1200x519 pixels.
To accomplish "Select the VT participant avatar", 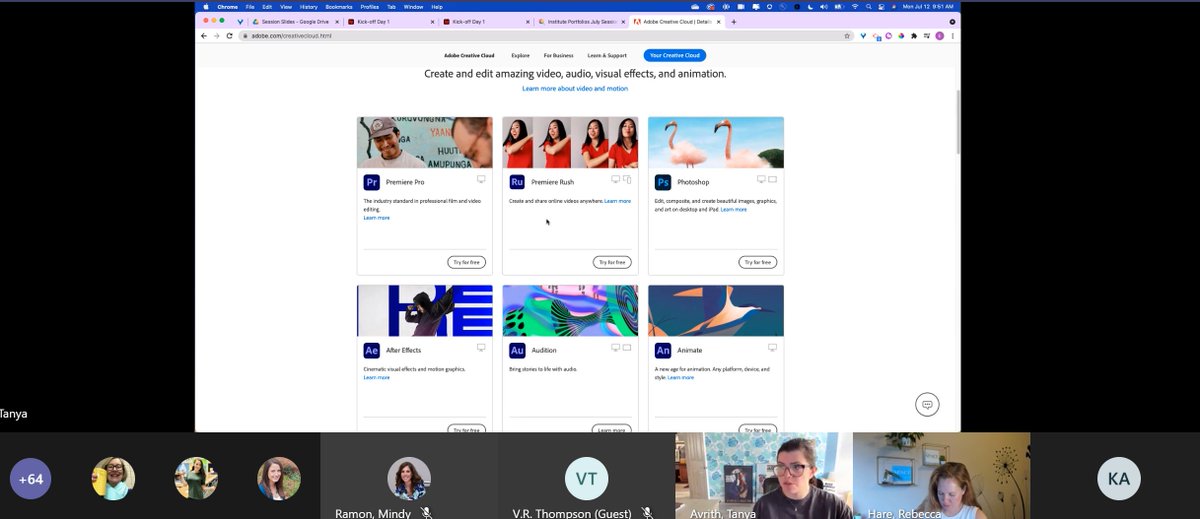I will coord(586,479).
